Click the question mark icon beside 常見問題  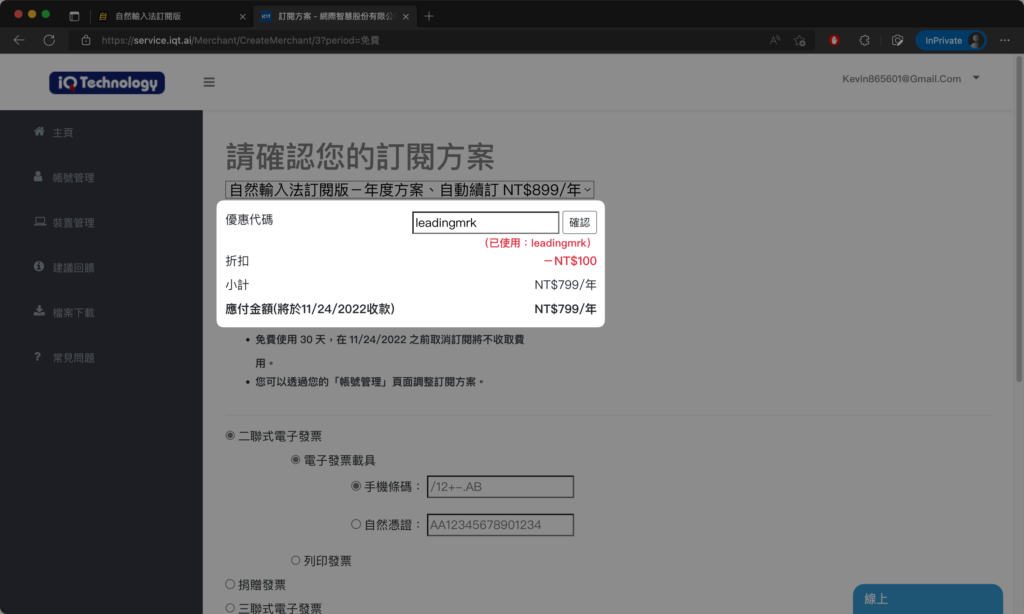pos(37,357)
